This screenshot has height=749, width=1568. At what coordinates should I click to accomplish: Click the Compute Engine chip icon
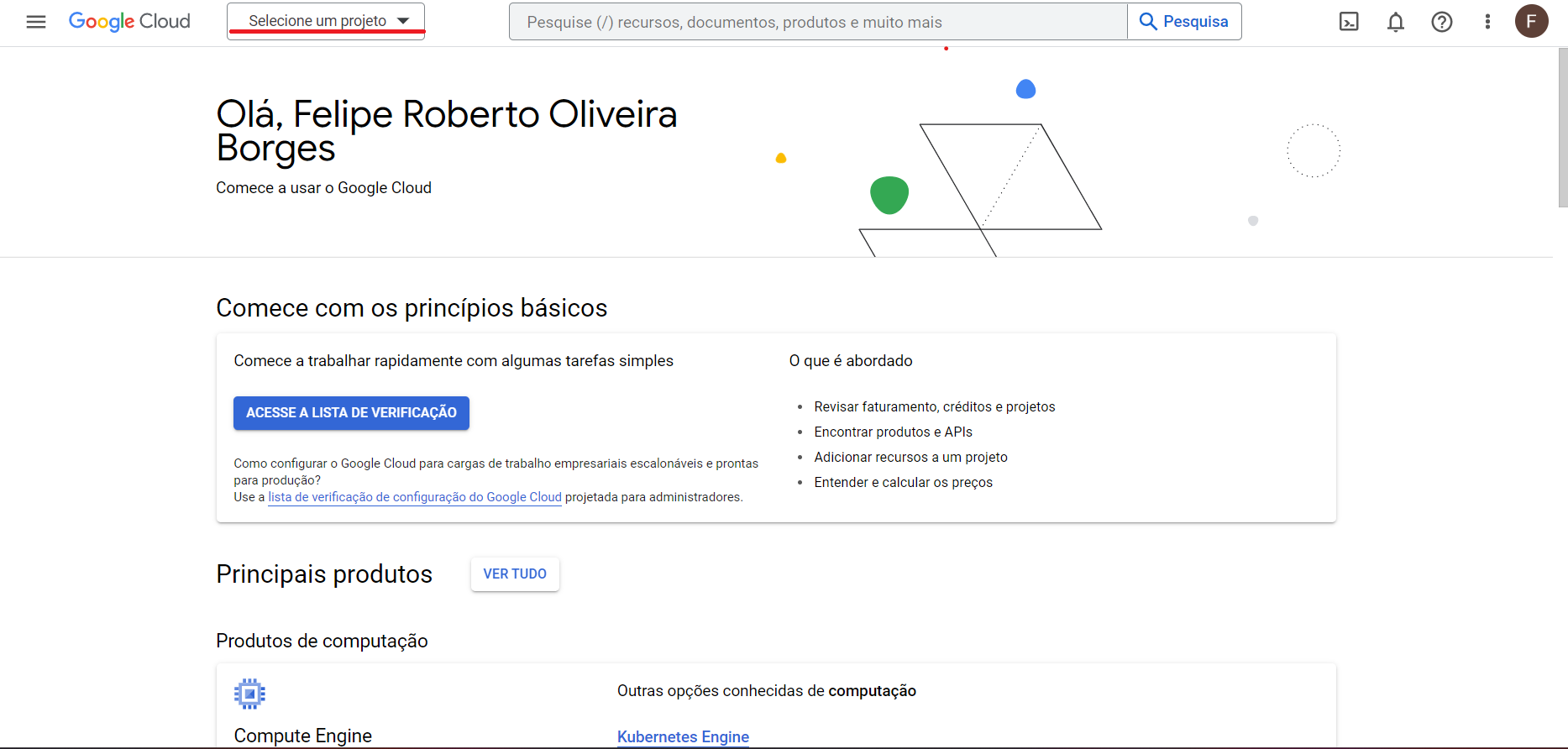tap(249, 694)
